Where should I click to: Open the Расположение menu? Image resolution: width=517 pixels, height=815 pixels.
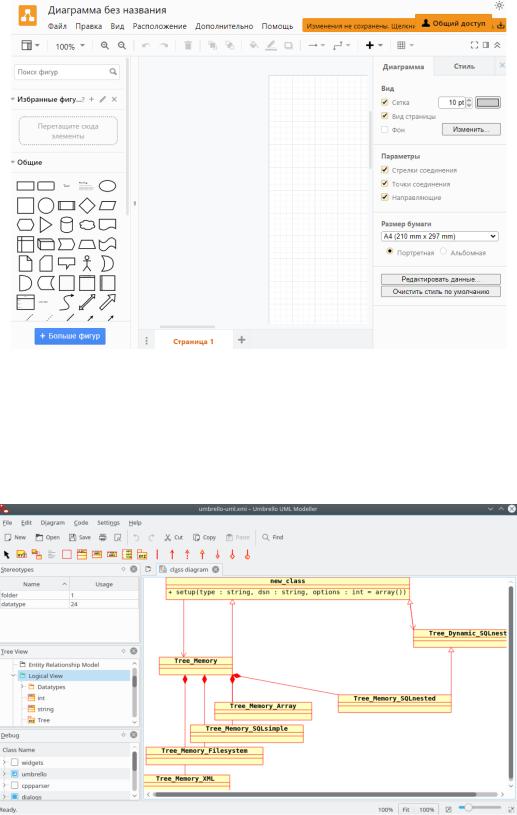click(x=160, y=26)
